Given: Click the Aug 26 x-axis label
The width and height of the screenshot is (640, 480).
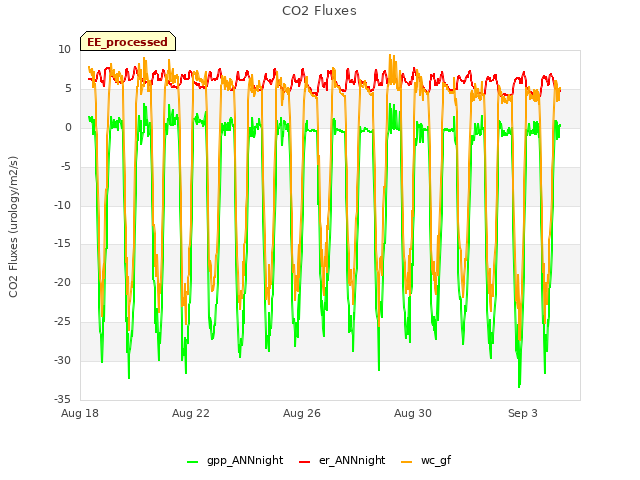Looking at the screenshot, I should click(302, 413).
